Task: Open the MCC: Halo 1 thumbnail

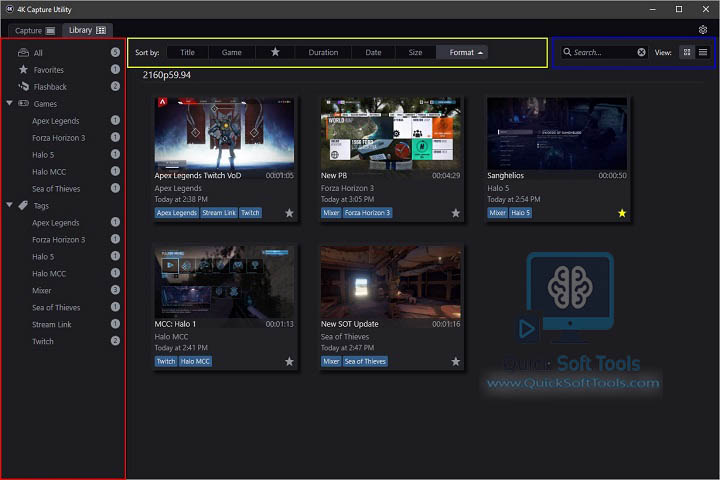Action: [224, 282]
